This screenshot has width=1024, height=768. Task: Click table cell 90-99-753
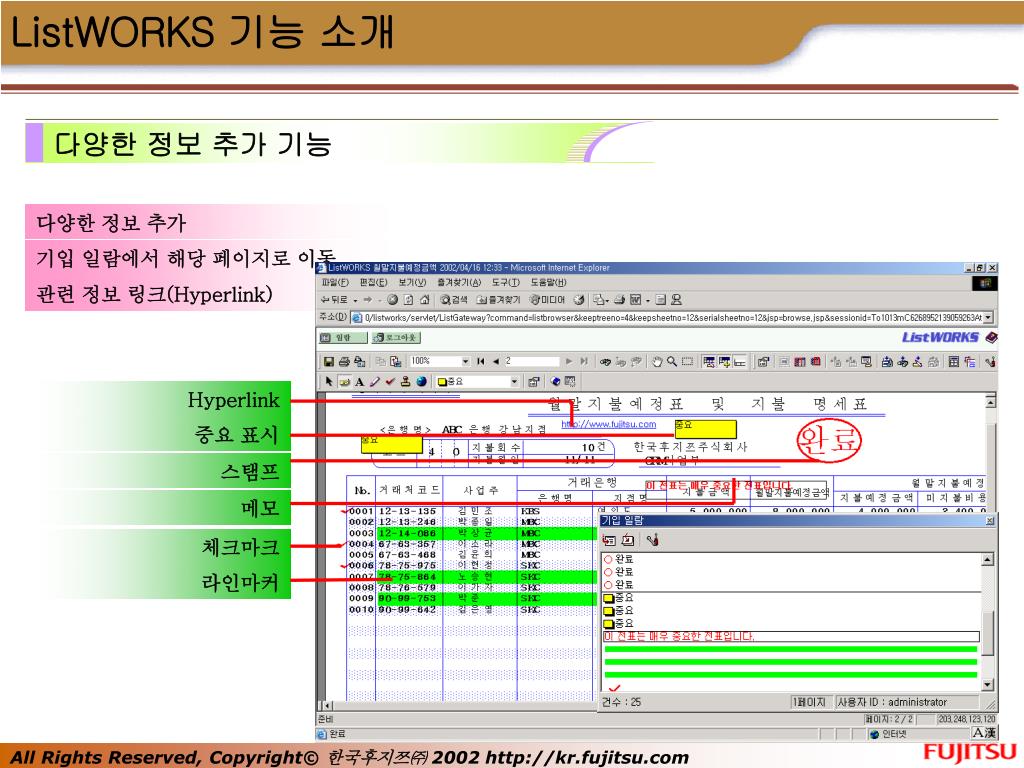[408, 598]
